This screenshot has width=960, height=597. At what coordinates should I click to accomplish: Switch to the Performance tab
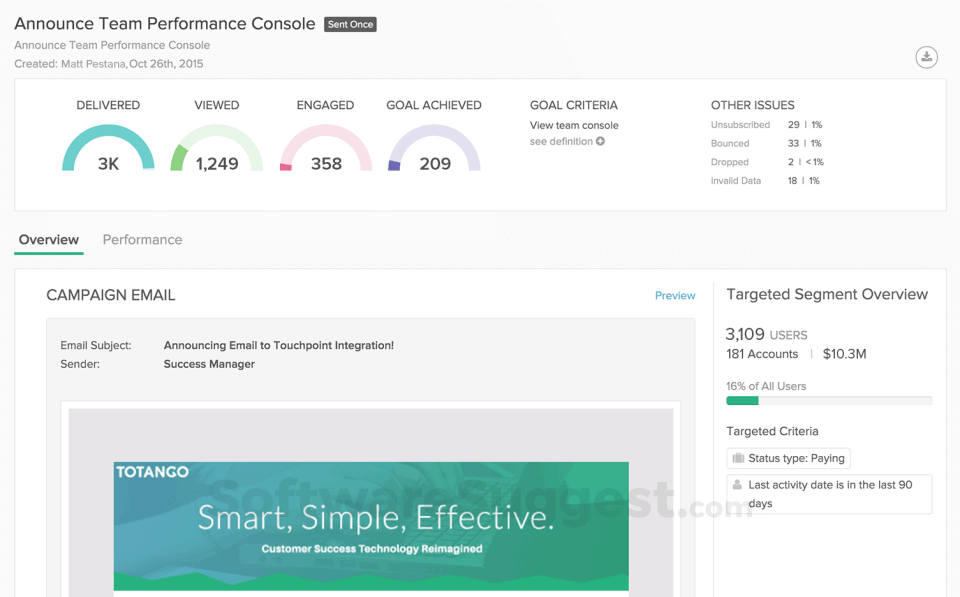(x=141, y=240)
